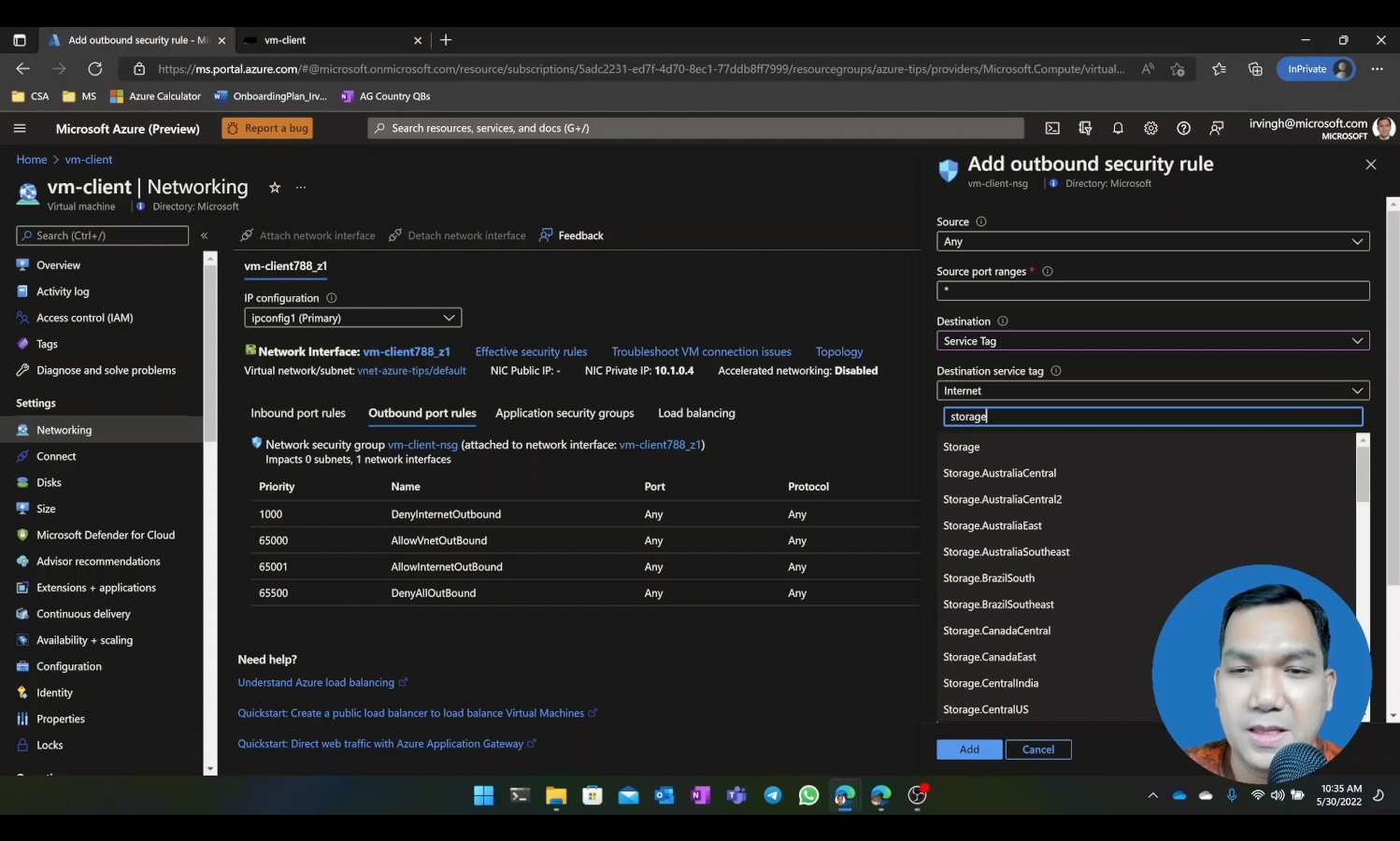Expand the Destination Service Tag dropdown
The width and height of the screenshot is (1400, 841).
click(x=1152, y=341)
